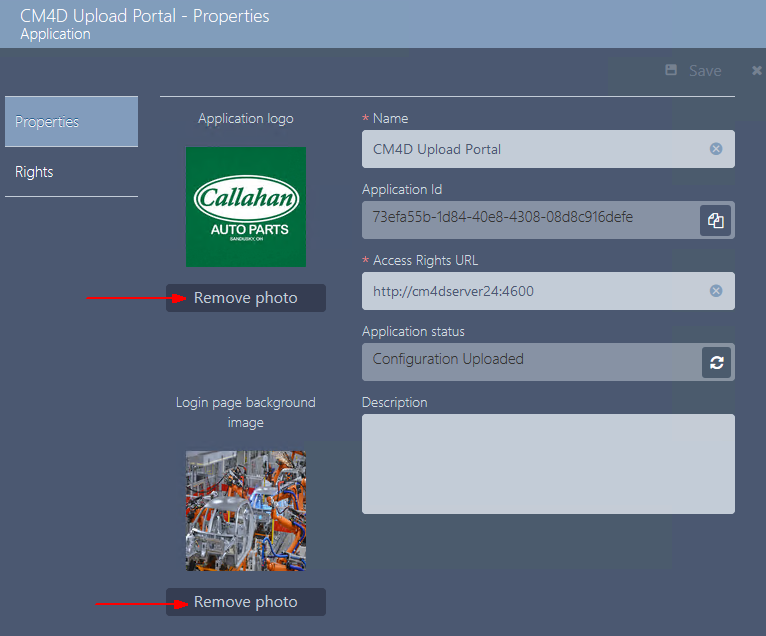
Task: Focus the Name input with CM4D Upload Portal
Action: coord(530,149)
